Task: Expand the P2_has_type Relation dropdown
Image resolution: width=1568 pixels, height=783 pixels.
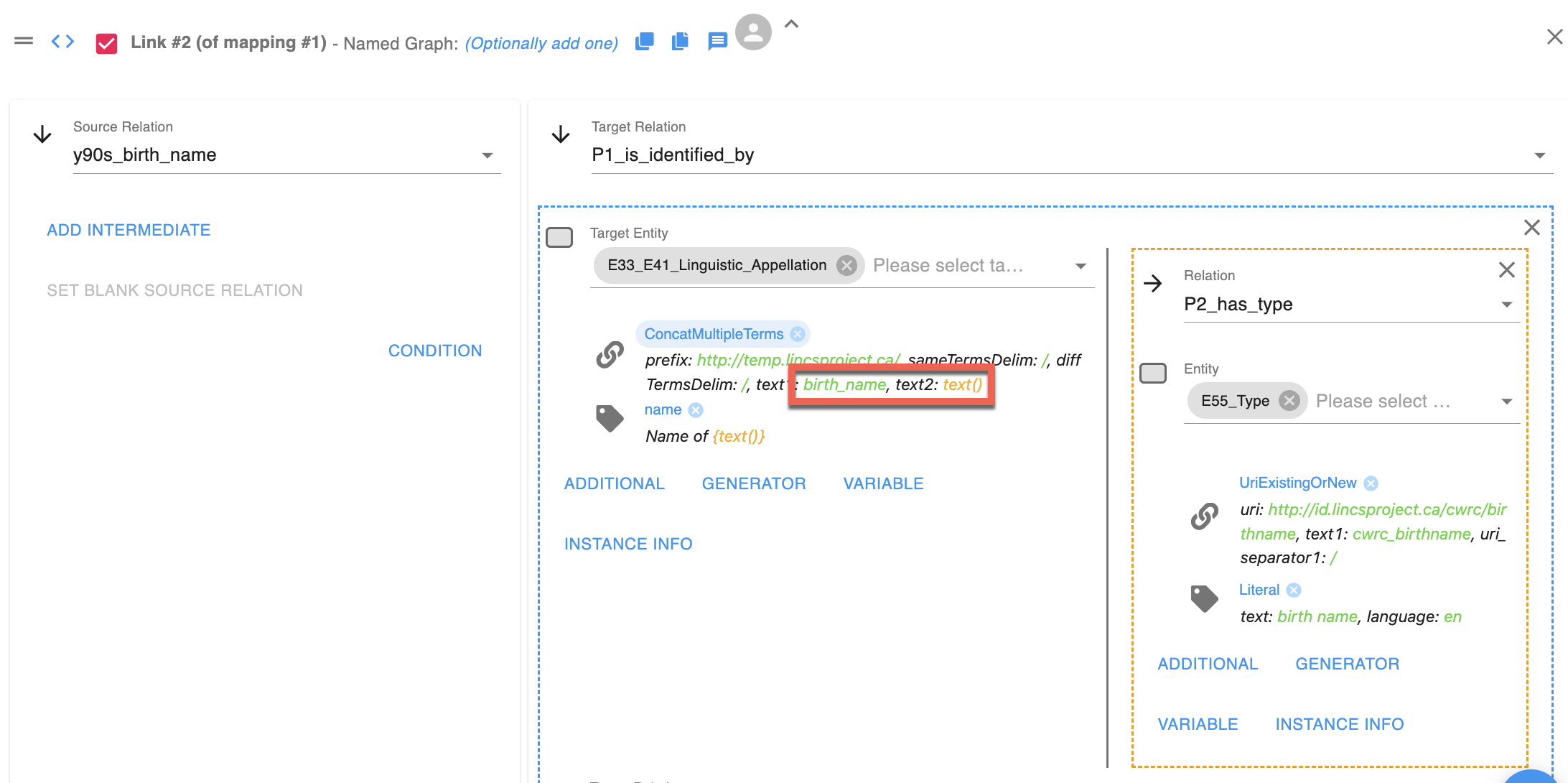Action: click(x=1507, y=305)
